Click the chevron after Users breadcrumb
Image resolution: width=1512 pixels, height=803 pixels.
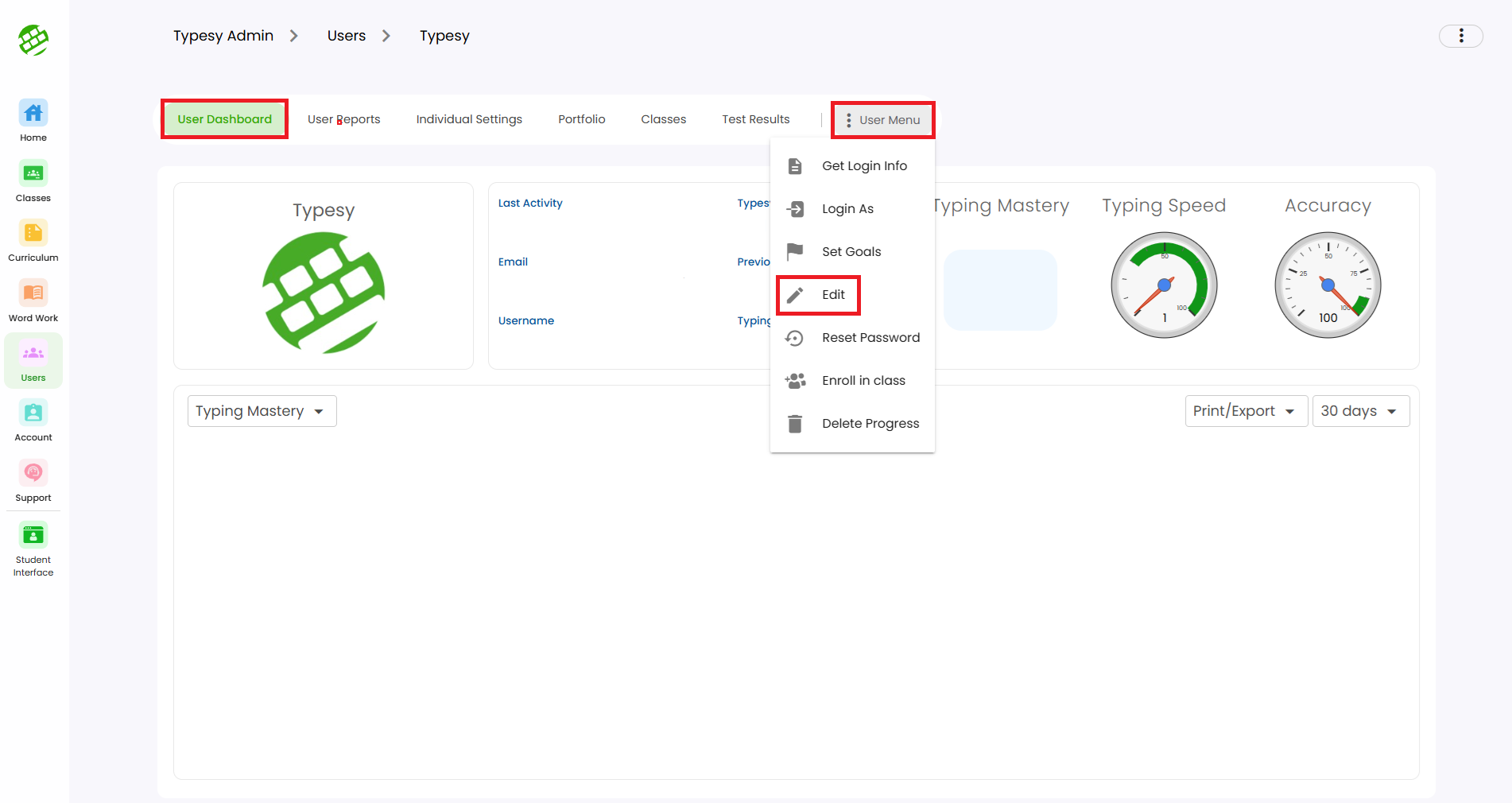tap(386, 36)
